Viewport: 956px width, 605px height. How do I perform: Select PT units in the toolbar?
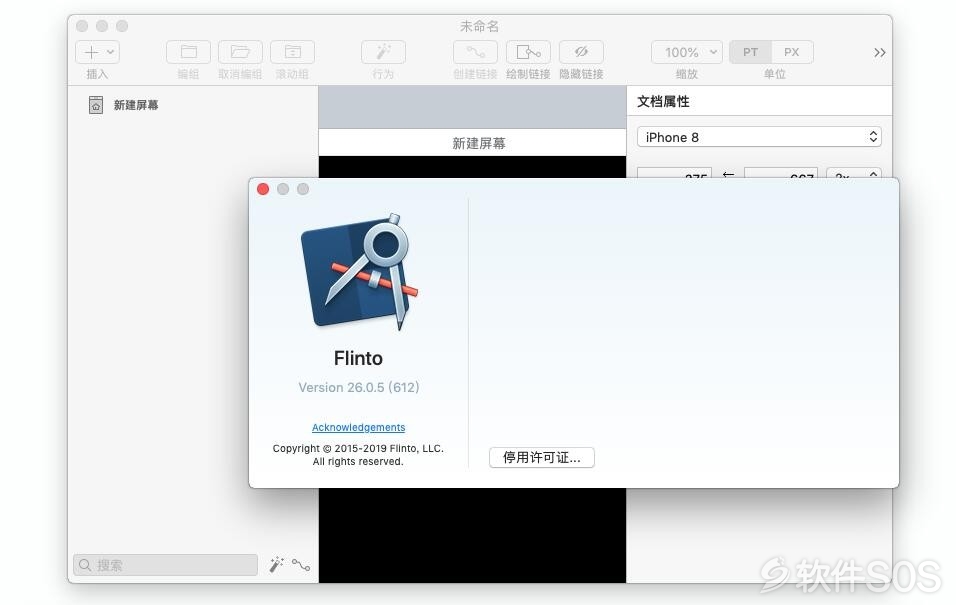point(751,52)
